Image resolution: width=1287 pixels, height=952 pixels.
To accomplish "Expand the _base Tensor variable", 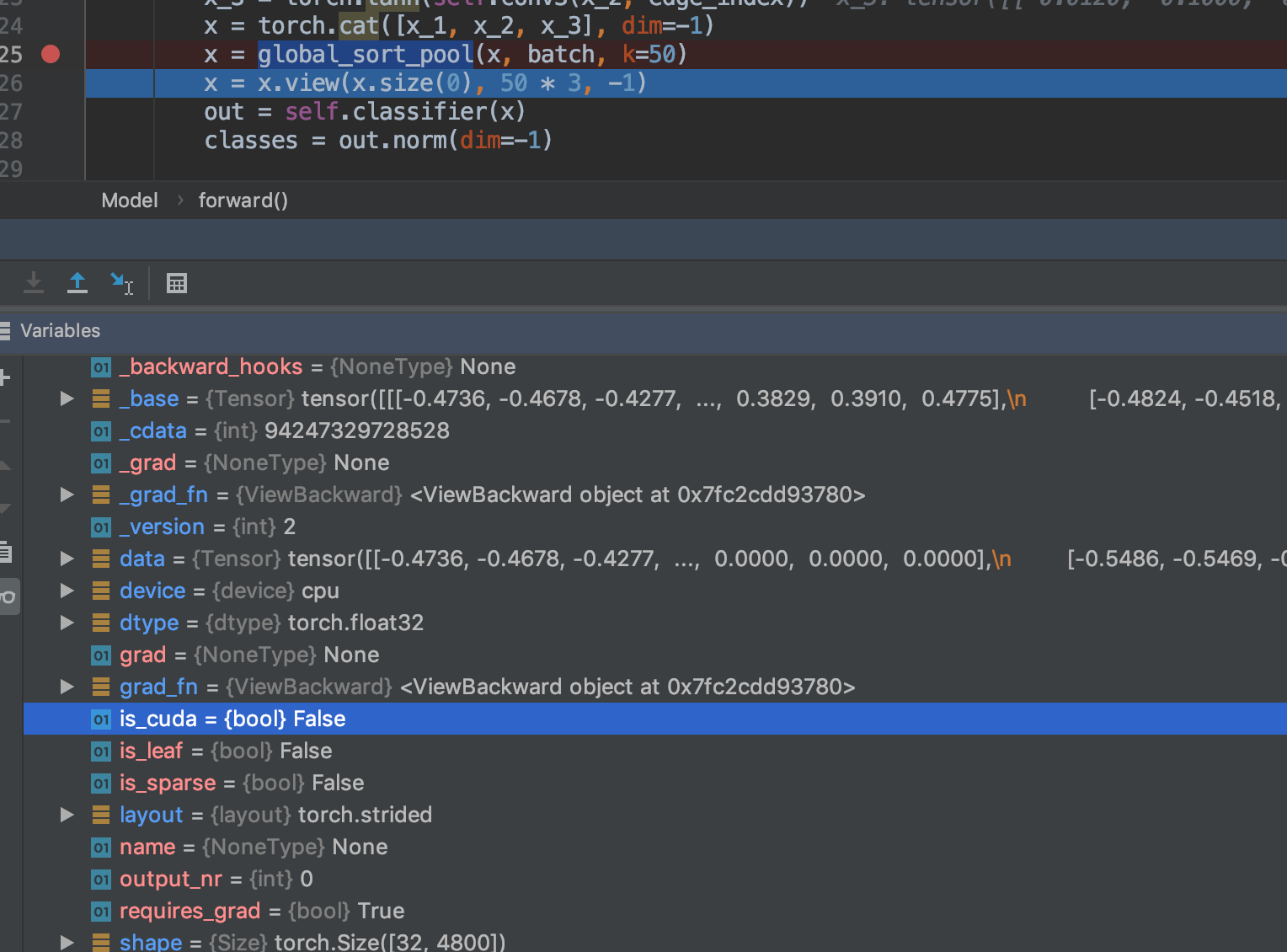I will click(x=67, y=398).
